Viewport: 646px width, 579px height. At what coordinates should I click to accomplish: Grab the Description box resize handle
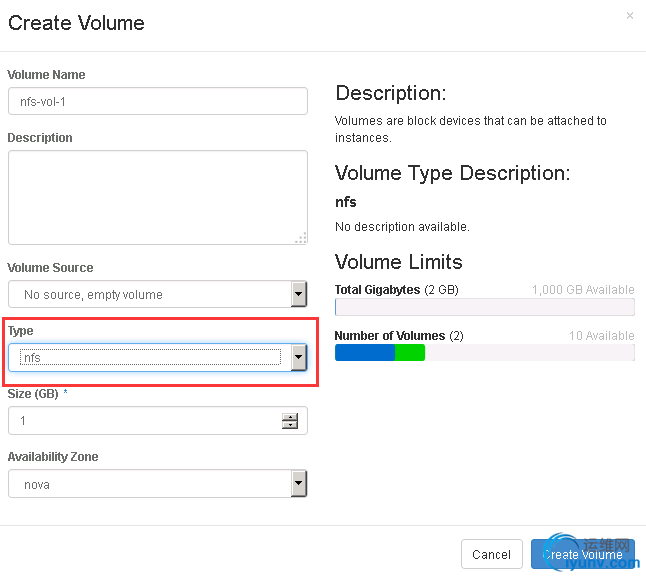pyautogui.click(x=300, y=237)
